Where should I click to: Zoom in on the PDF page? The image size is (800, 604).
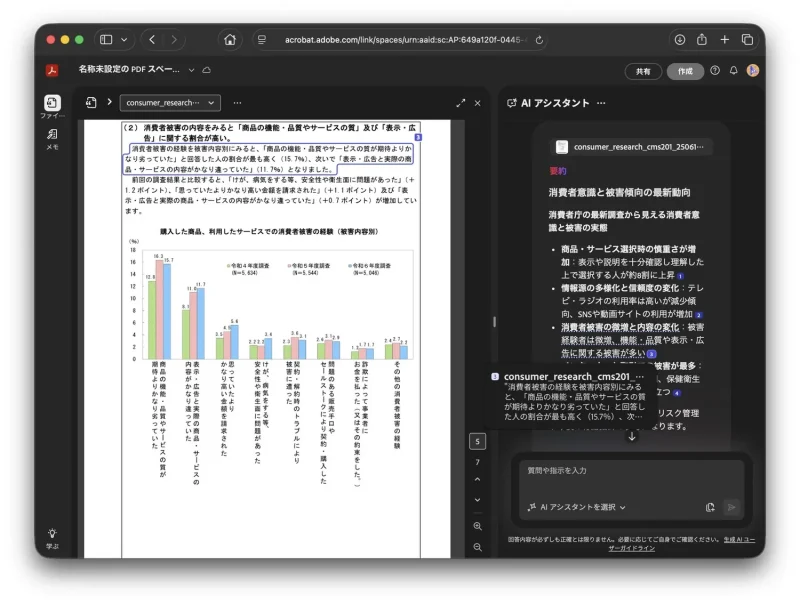(x=478, y=525)
